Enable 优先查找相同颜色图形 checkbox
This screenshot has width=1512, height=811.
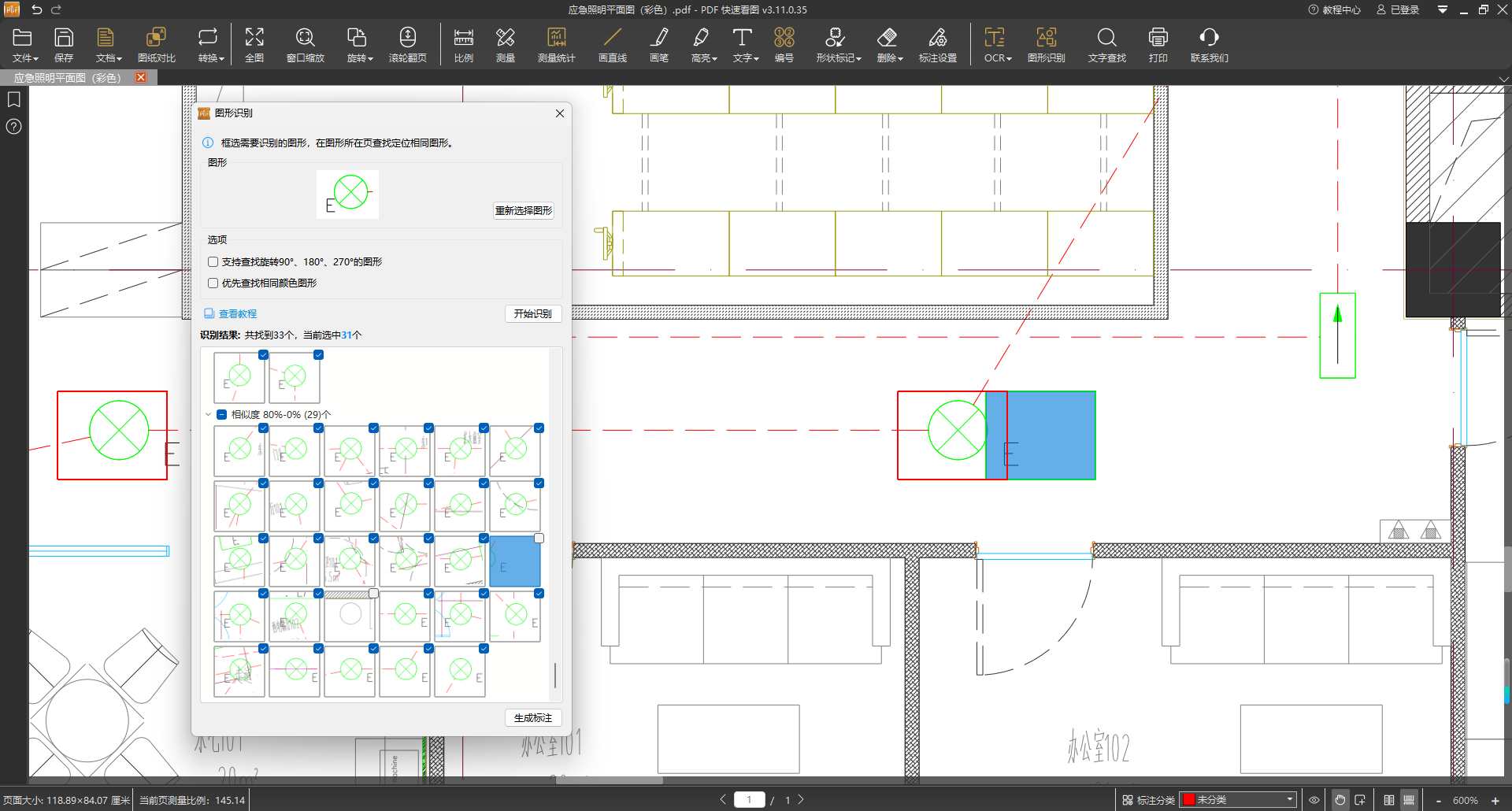click(x=213, y=283)
